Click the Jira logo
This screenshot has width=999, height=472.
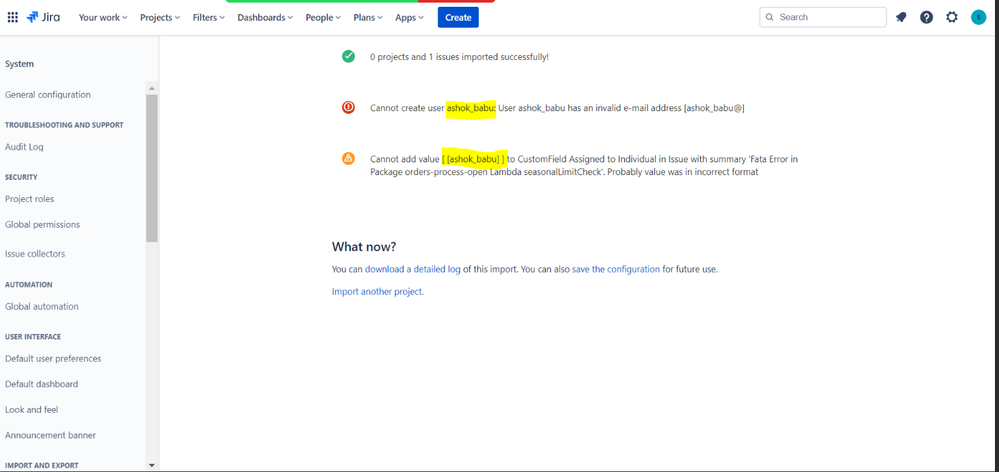(43, 17)
